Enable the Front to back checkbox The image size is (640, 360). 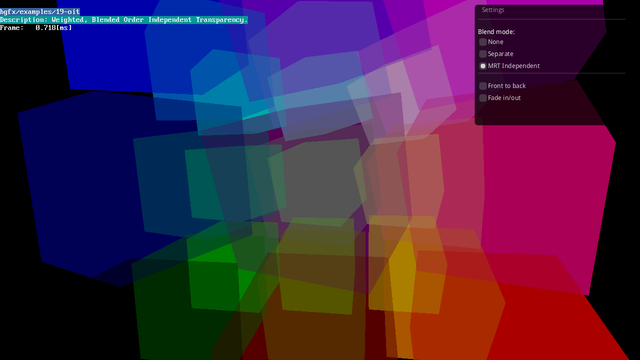coord(483,86)
